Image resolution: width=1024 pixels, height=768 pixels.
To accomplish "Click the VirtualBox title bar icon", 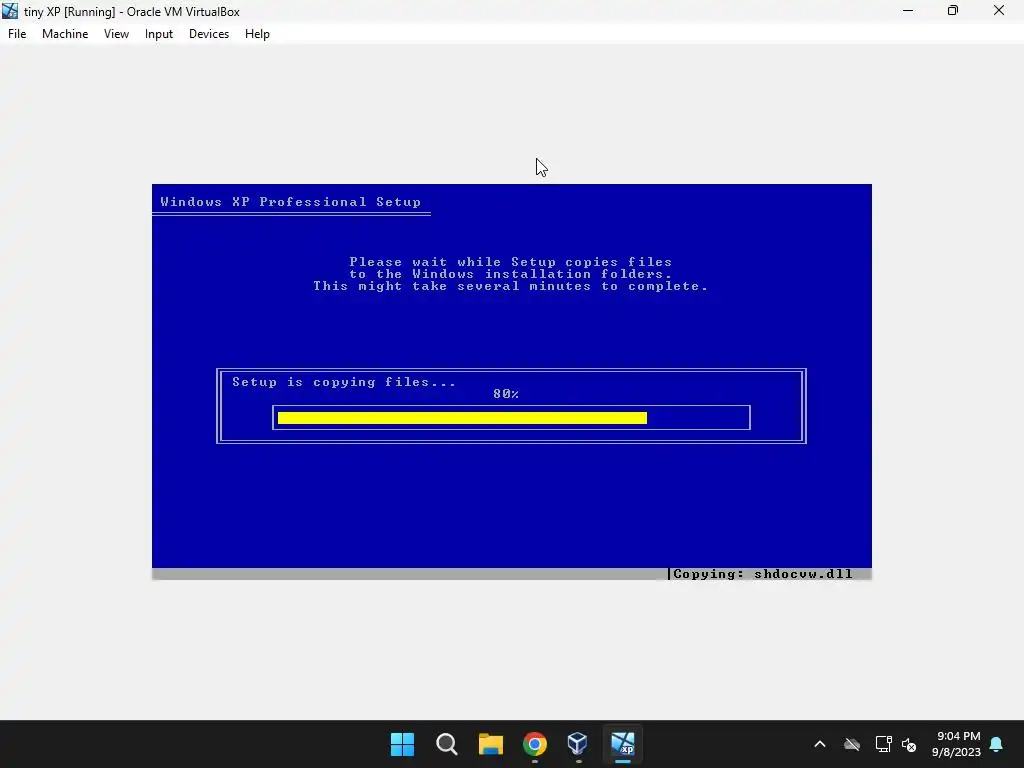I will [x=10, y=11].
